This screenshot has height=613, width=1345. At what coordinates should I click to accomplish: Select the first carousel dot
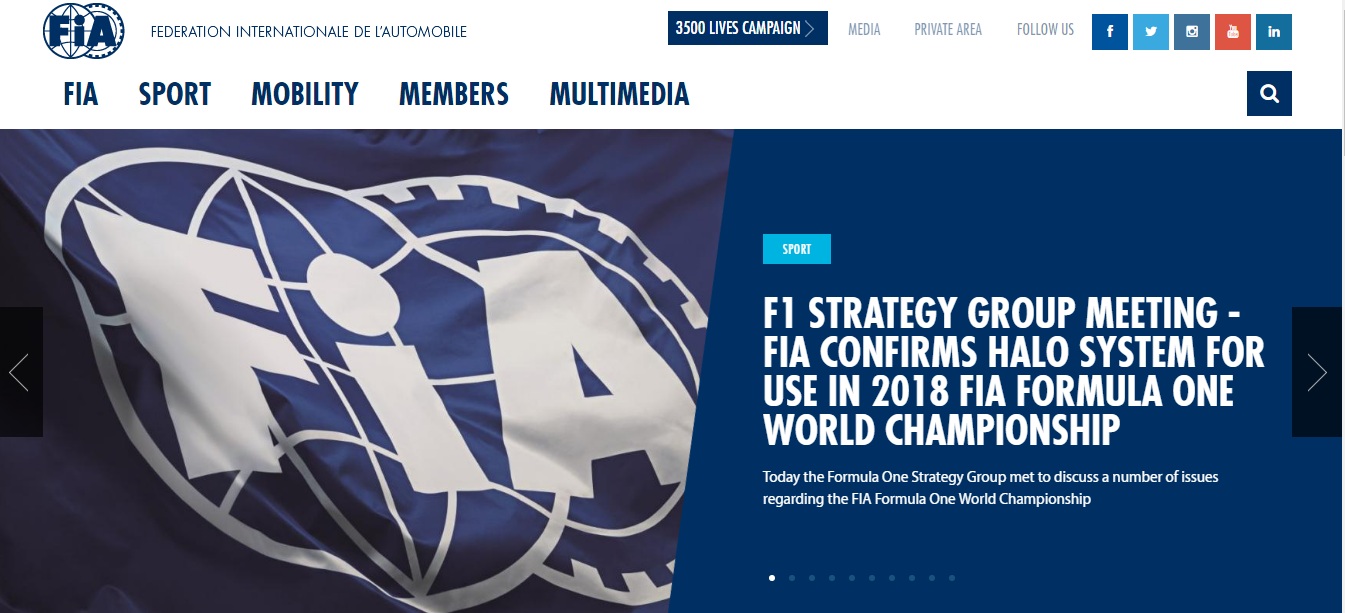tap(772, 577)
